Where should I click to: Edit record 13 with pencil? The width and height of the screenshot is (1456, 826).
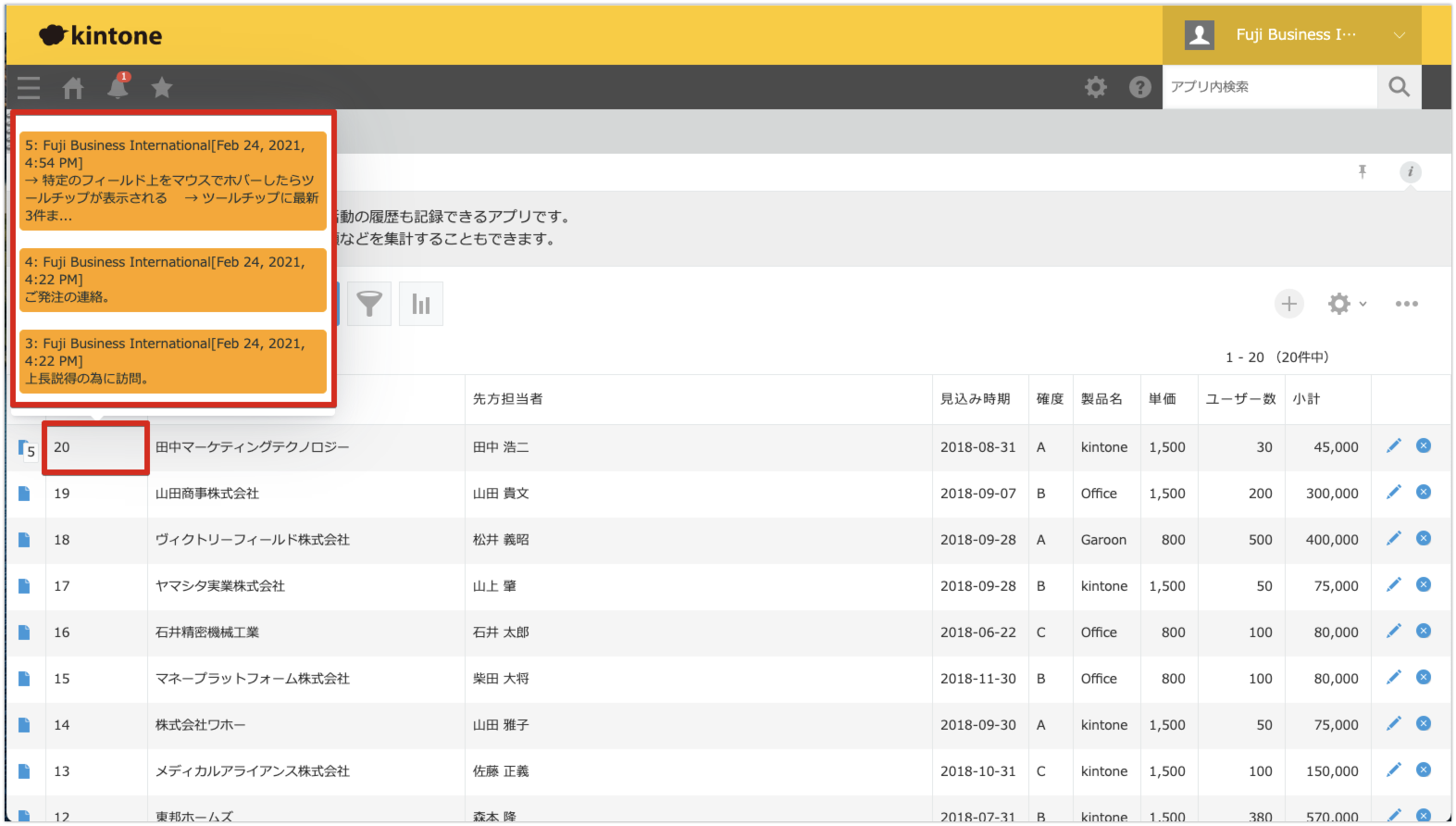click(1394, 770)
